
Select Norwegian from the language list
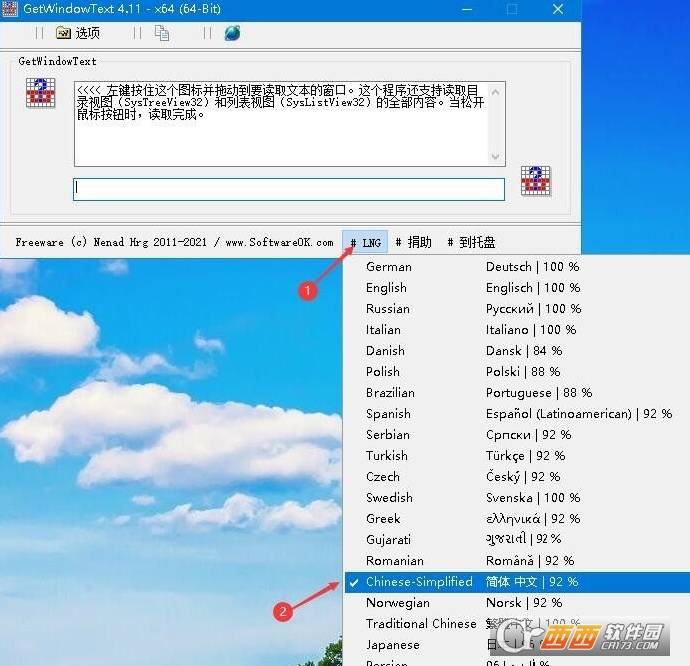click(x=397, y=603)
